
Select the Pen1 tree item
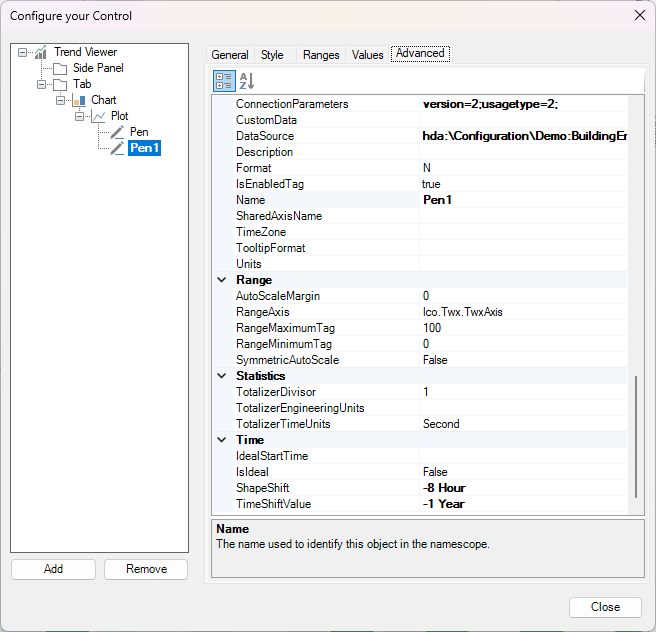click(x=144, y=148)
